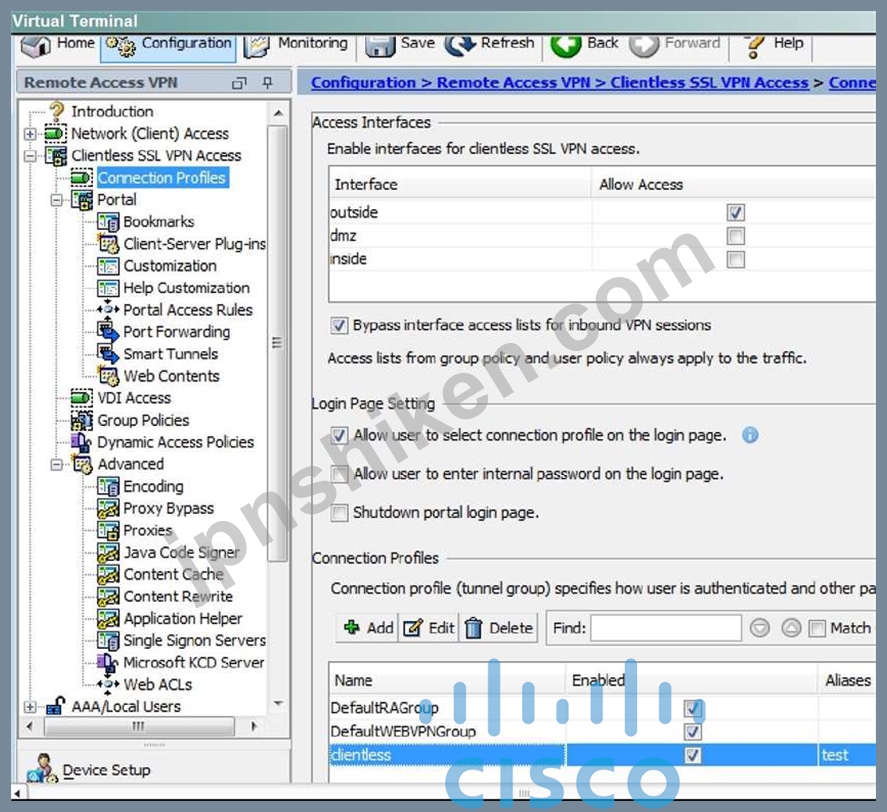Click the Find next down-arrow button

760,628
